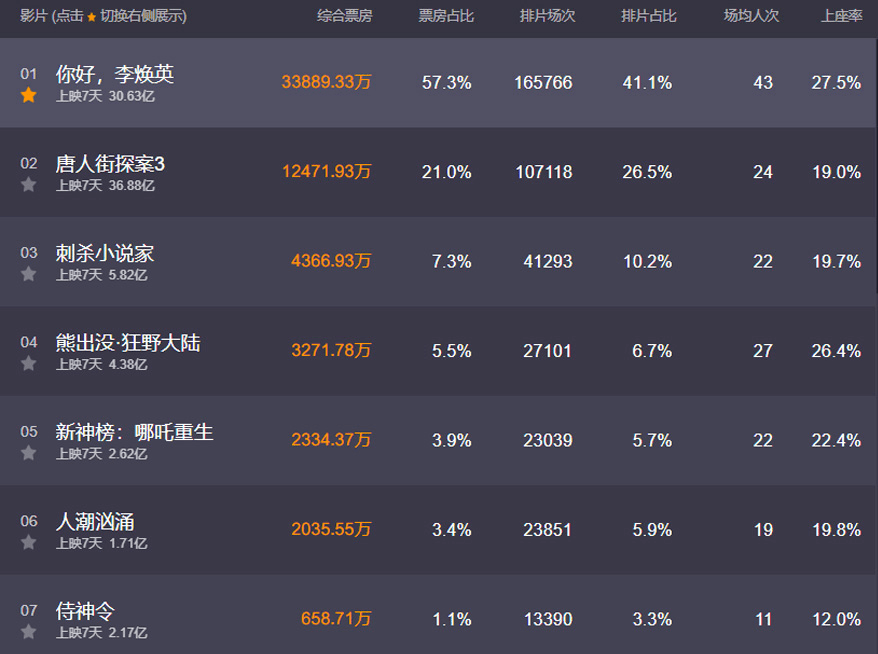Open the 刺杀小说家 film title
This screenshot has height=654, width=878.
(105, 253)
